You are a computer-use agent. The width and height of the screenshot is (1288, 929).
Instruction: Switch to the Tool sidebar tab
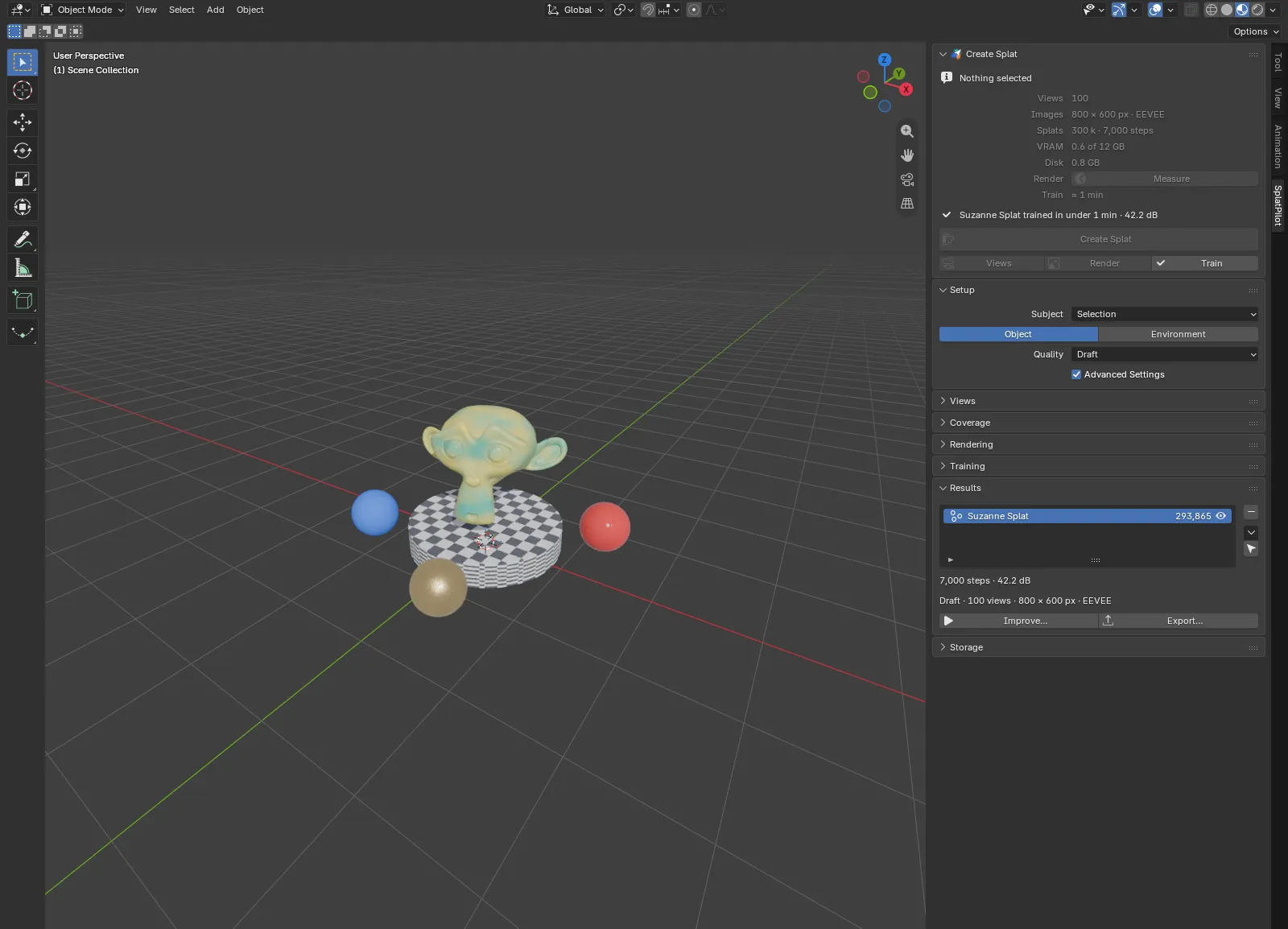coord(1278,62)
